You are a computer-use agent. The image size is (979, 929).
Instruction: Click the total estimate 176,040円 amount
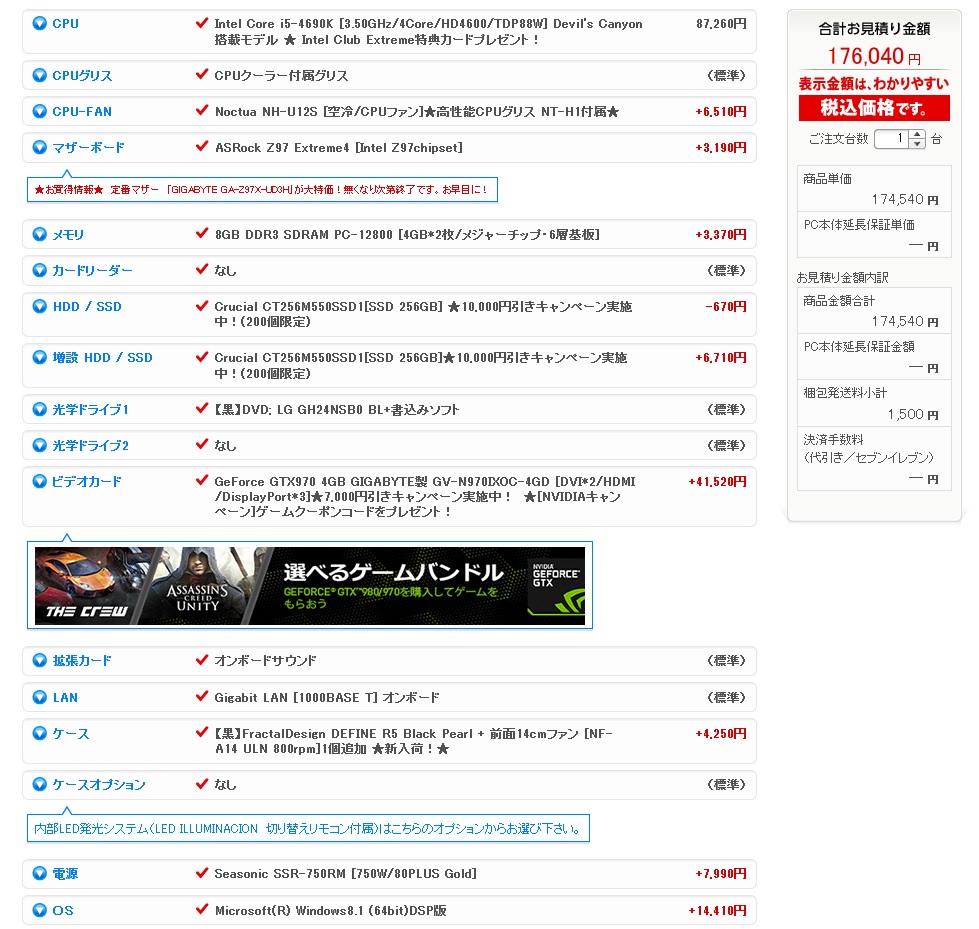click(x=873, y=57)
